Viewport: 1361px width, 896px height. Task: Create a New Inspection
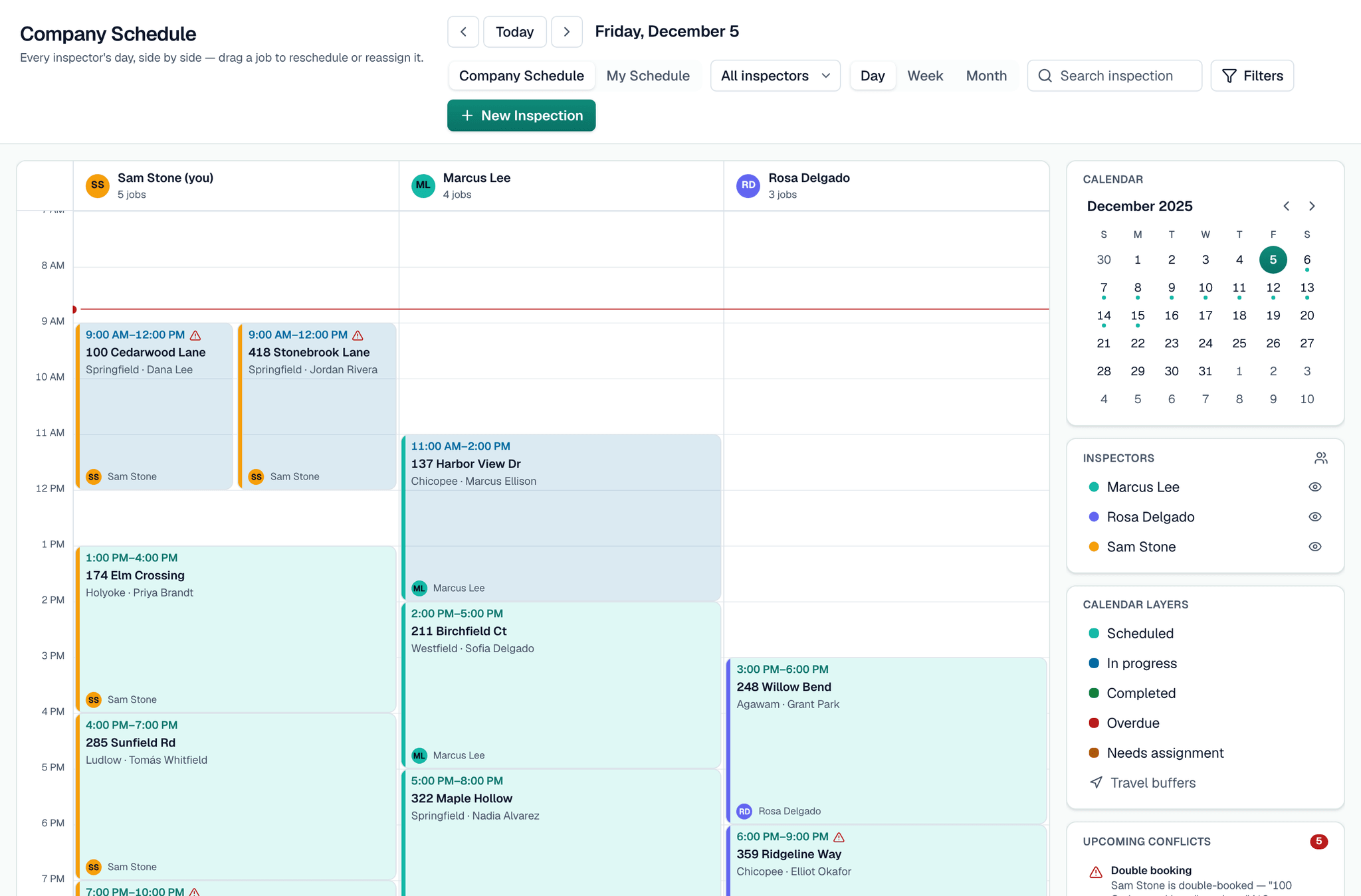(522, 116)
